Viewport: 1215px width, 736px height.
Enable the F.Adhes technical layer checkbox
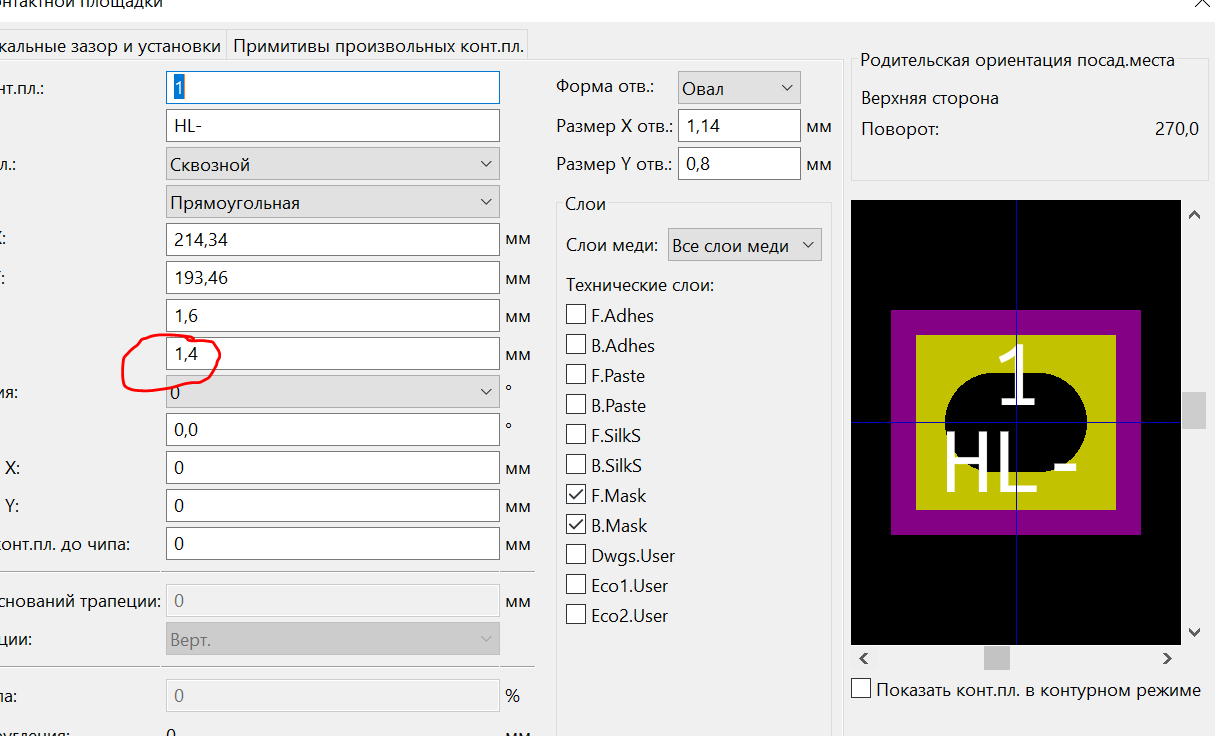point(576,315)
